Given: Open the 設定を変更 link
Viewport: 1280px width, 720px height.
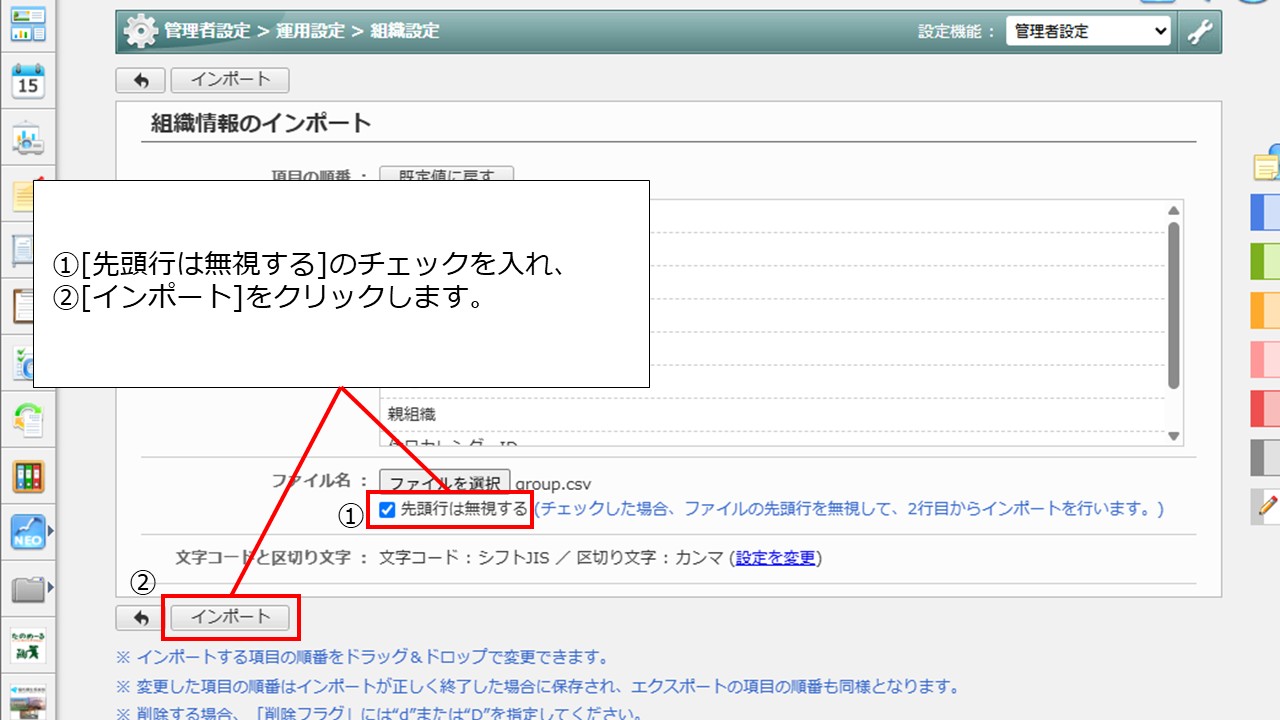Looking at the screenshot, I should [x=776, y=558].
